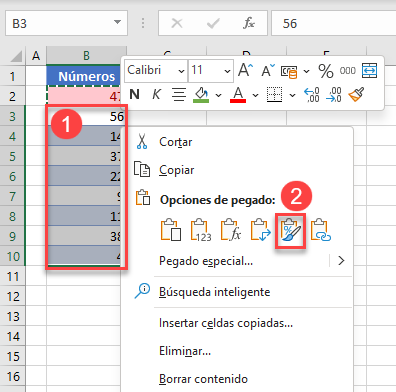Click the Insert Function fx button
396x392 pixels.
[x=249, y=23]
